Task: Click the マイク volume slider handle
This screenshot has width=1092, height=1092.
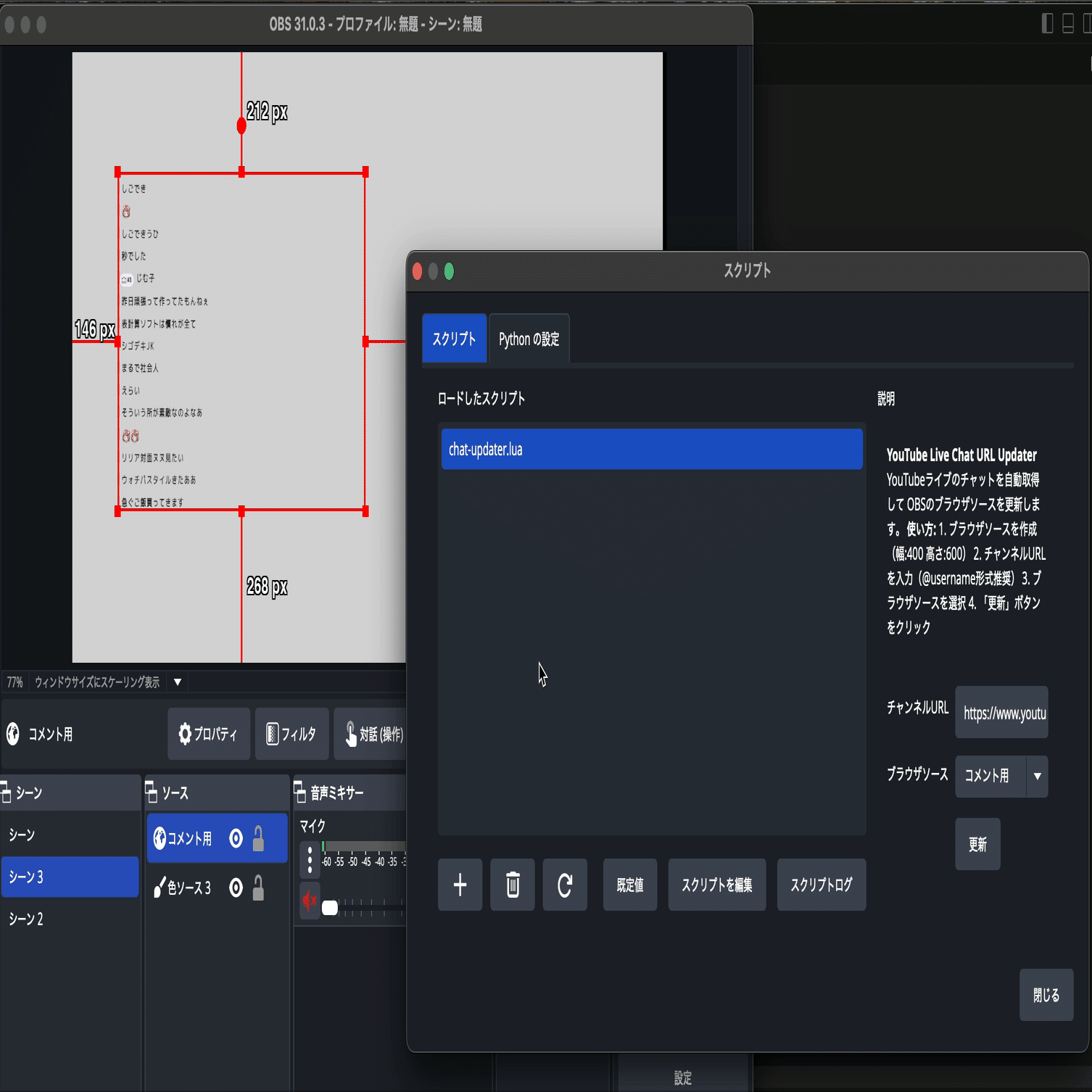Action: (330, 908)
